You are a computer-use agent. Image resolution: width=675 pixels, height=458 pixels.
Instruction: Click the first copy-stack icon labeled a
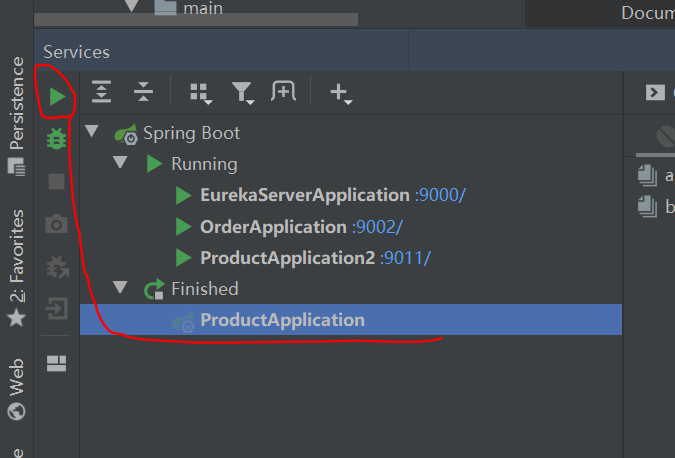(647, 176)
